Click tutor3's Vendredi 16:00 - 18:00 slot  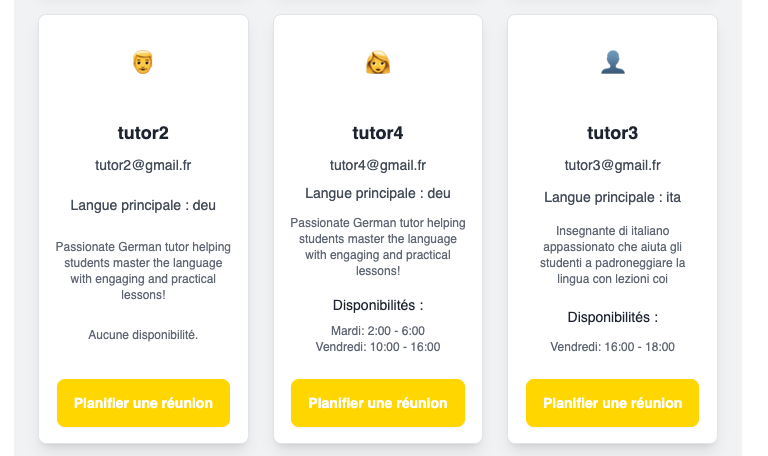coord(612,347)
